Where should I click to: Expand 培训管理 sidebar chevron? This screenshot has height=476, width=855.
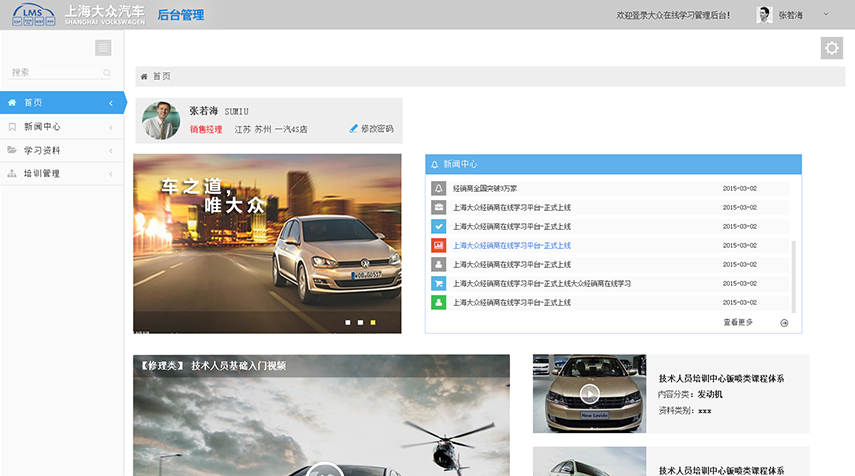pyautogui.click(x=111, y=174)
